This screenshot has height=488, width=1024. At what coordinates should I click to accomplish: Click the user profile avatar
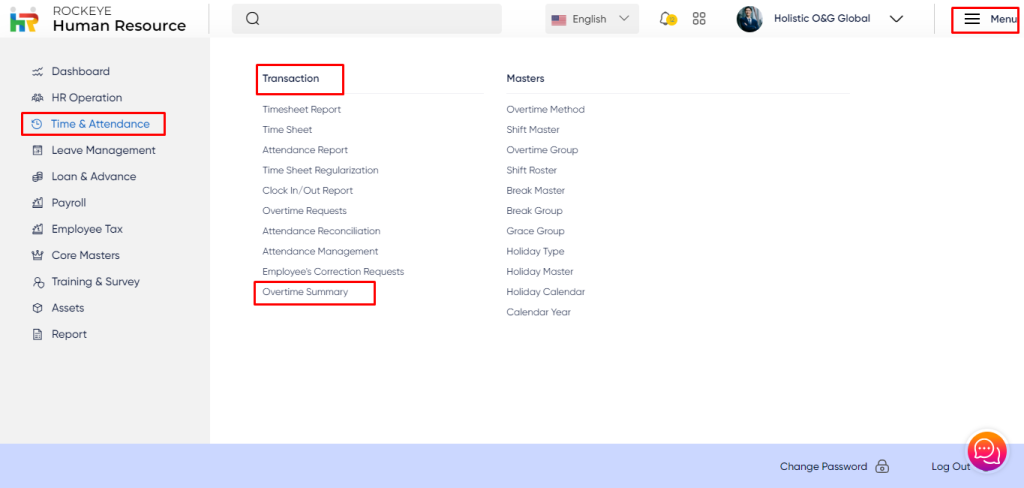[749, 19]
